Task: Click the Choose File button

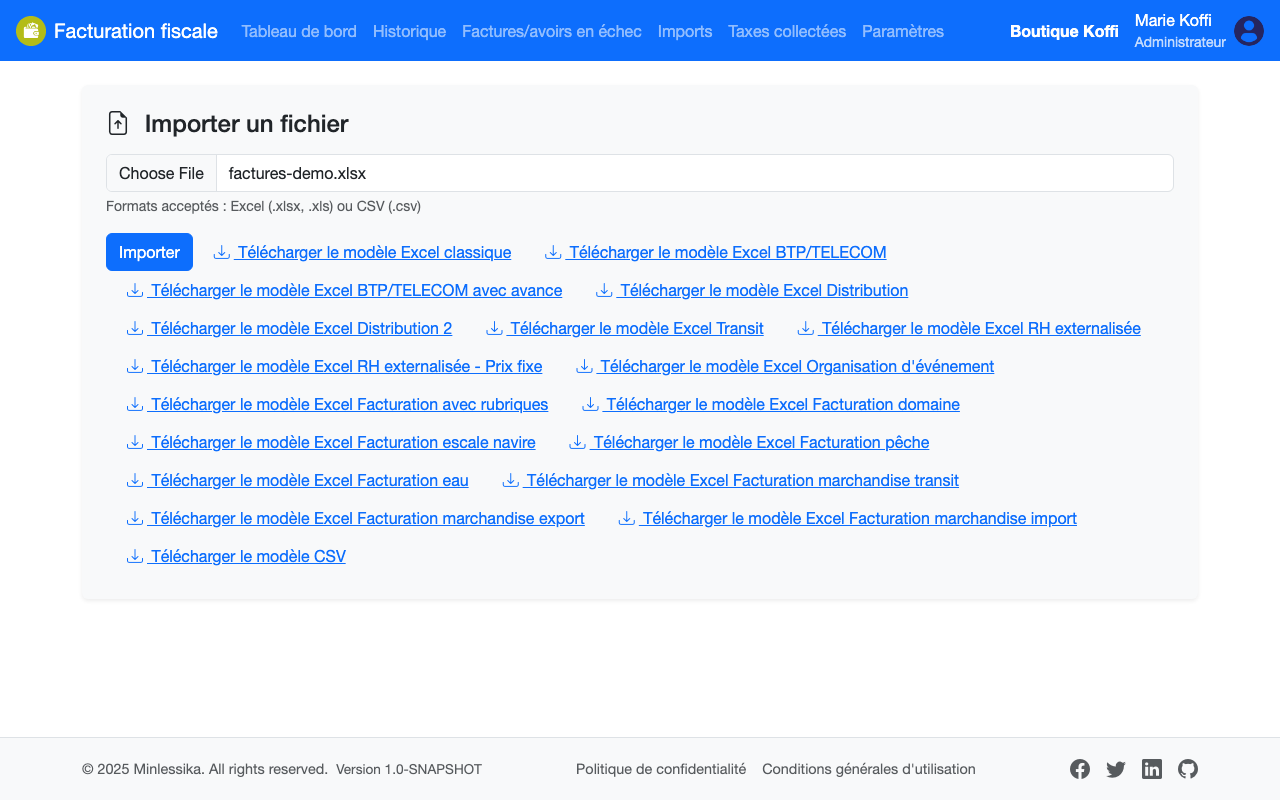Action: coord(161,173)
